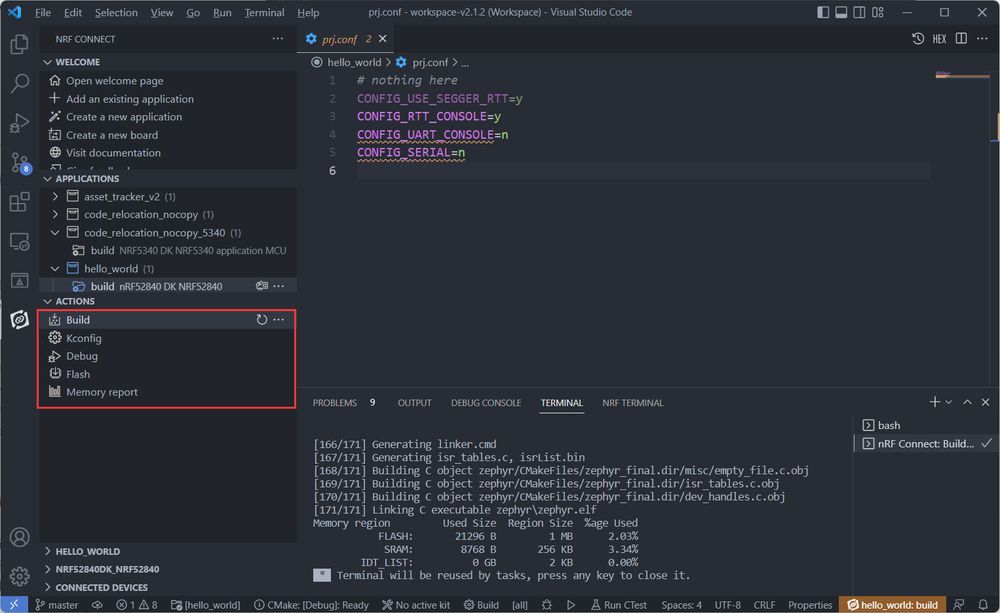Expand the asset_tracker_v2 application

[56, 197]
